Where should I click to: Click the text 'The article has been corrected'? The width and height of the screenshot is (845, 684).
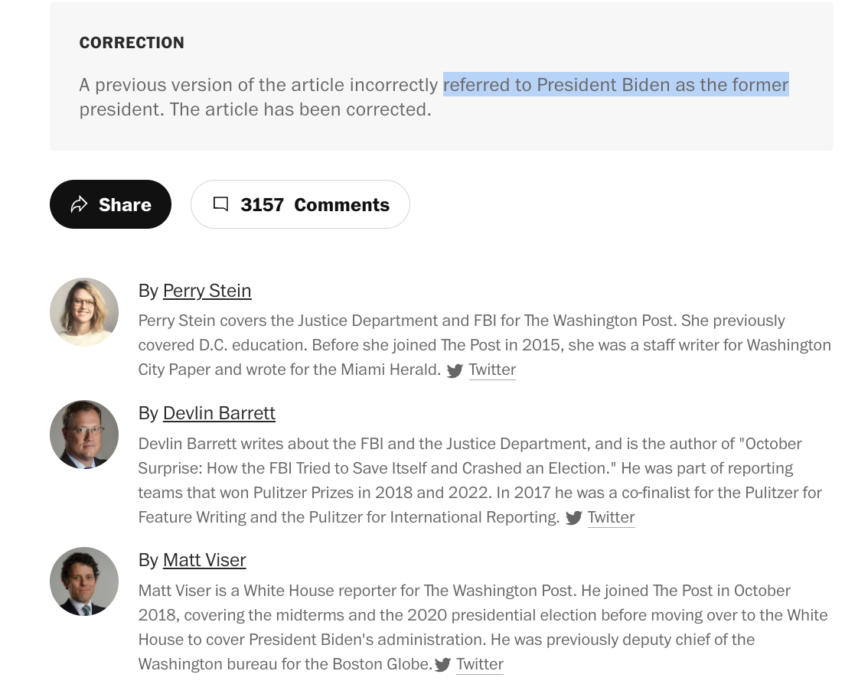300,109
